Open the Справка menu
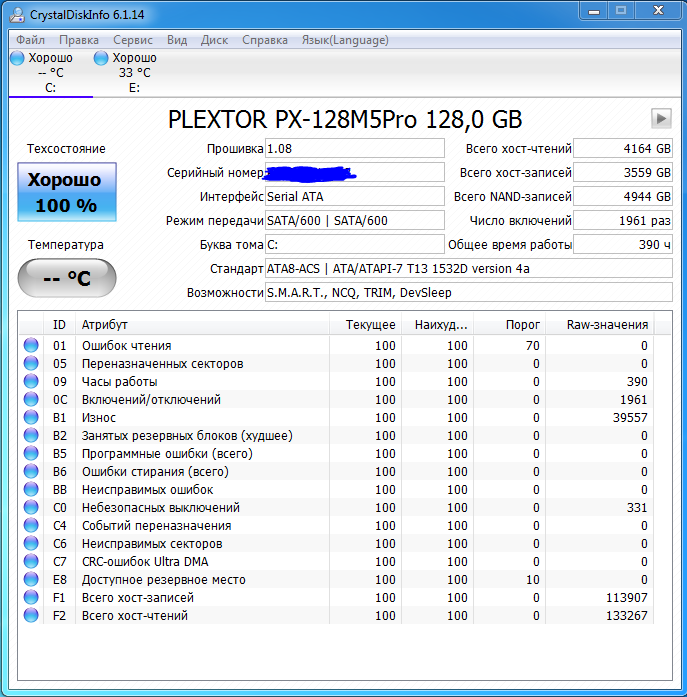The height and width of the screenshot is (697, 687). pos(265,40)
